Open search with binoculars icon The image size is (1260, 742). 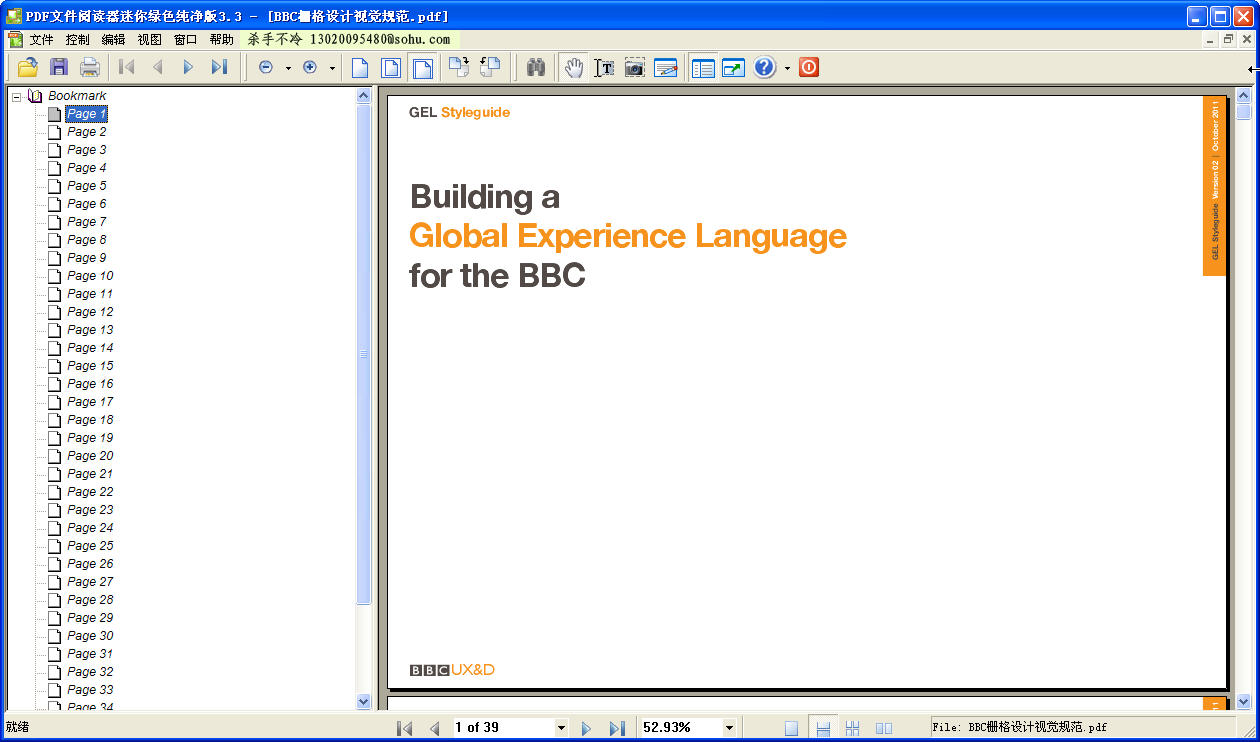tap(536, 67)
